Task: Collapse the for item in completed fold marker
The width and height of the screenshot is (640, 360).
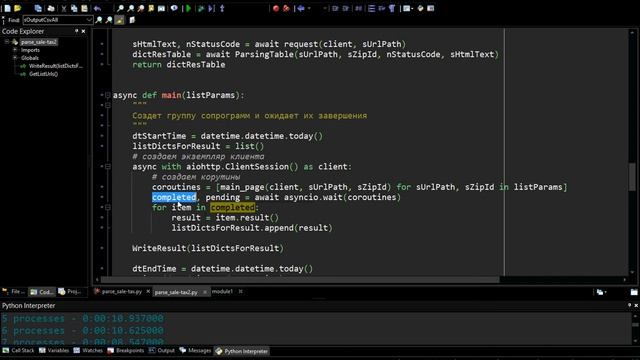Action: click(108, 207)
